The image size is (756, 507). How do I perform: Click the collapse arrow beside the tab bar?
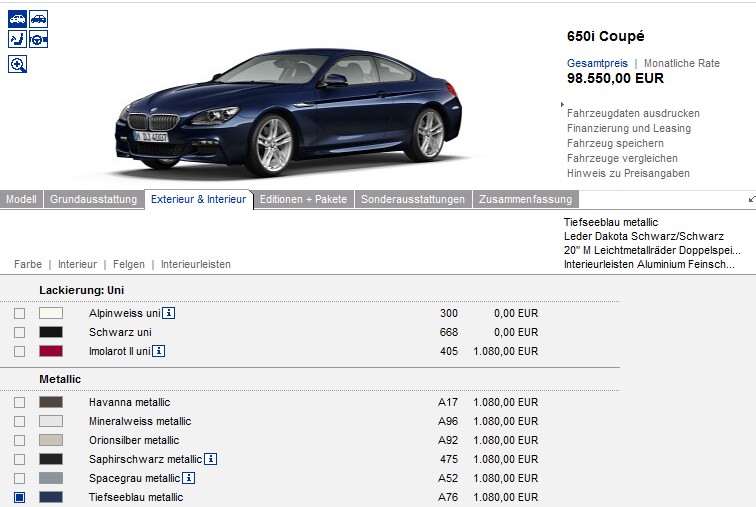[x=752, y=199]
